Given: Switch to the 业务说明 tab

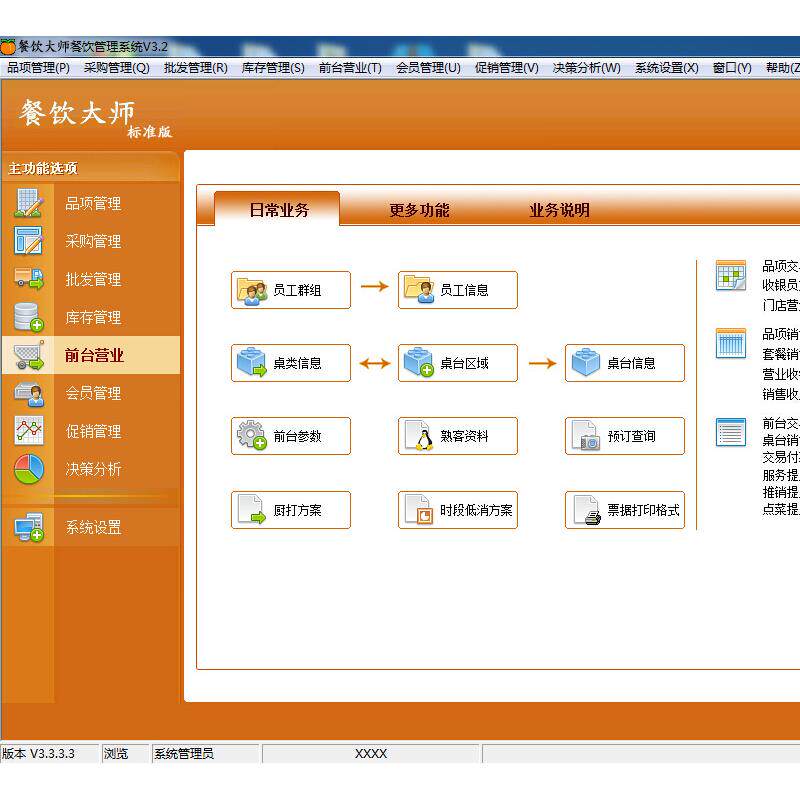Looking at the screenshot, I should click(x=559, y=210).
